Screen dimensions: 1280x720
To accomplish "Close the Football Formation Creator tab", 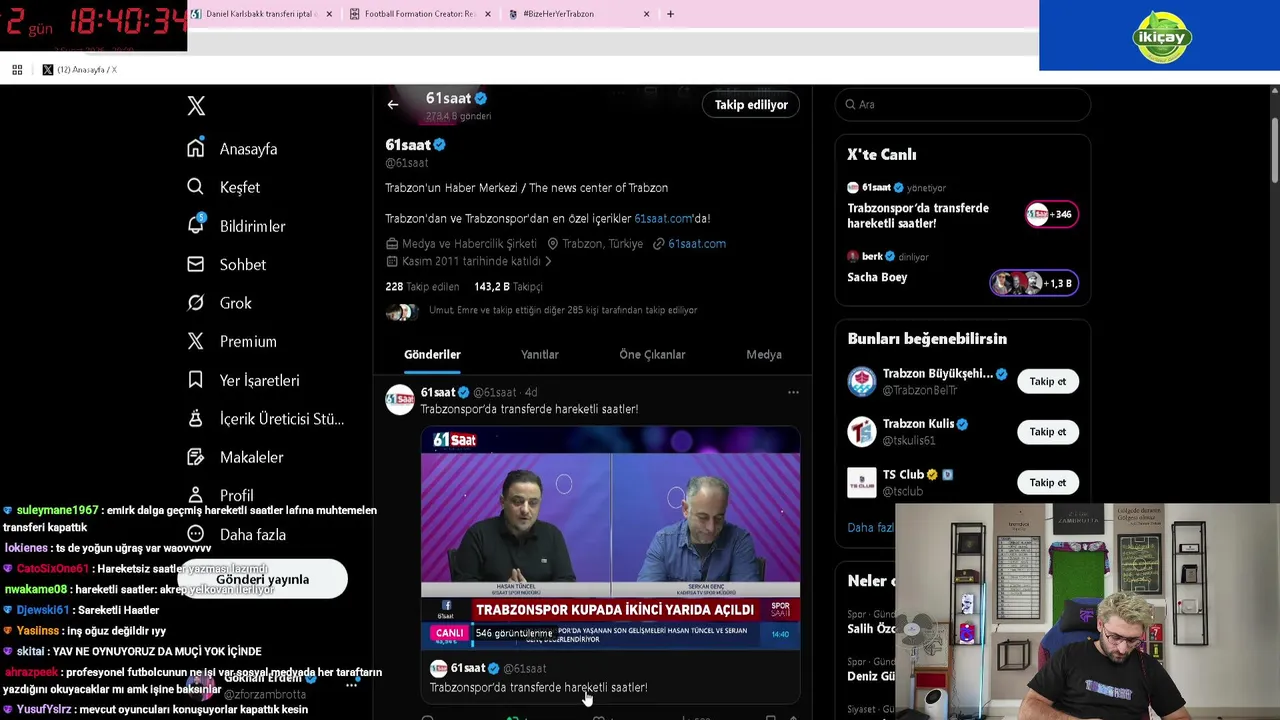I will (488, 14).
